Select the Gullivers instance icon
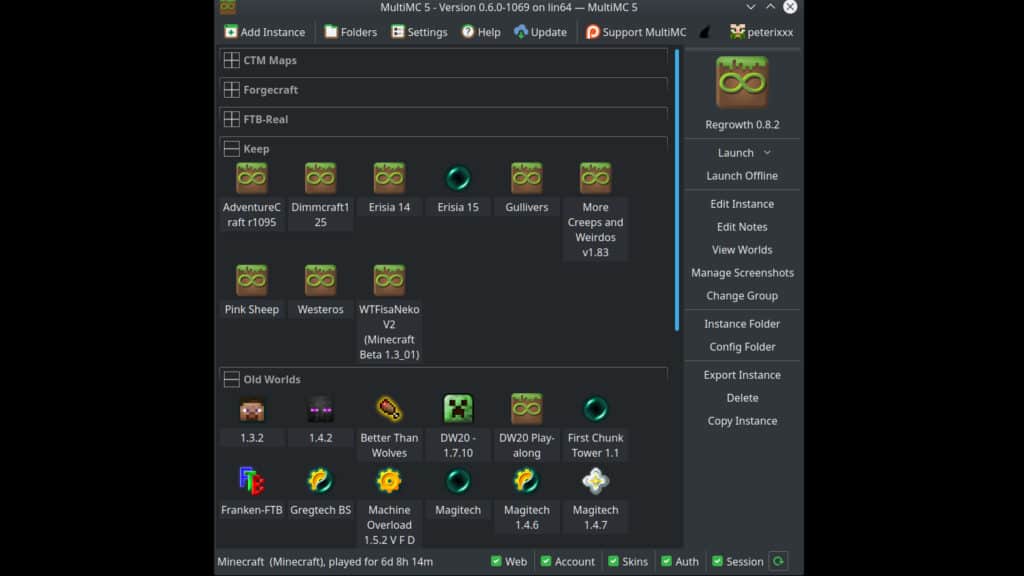Screen dimensions: 1024x576 click(x=526, y=178)
